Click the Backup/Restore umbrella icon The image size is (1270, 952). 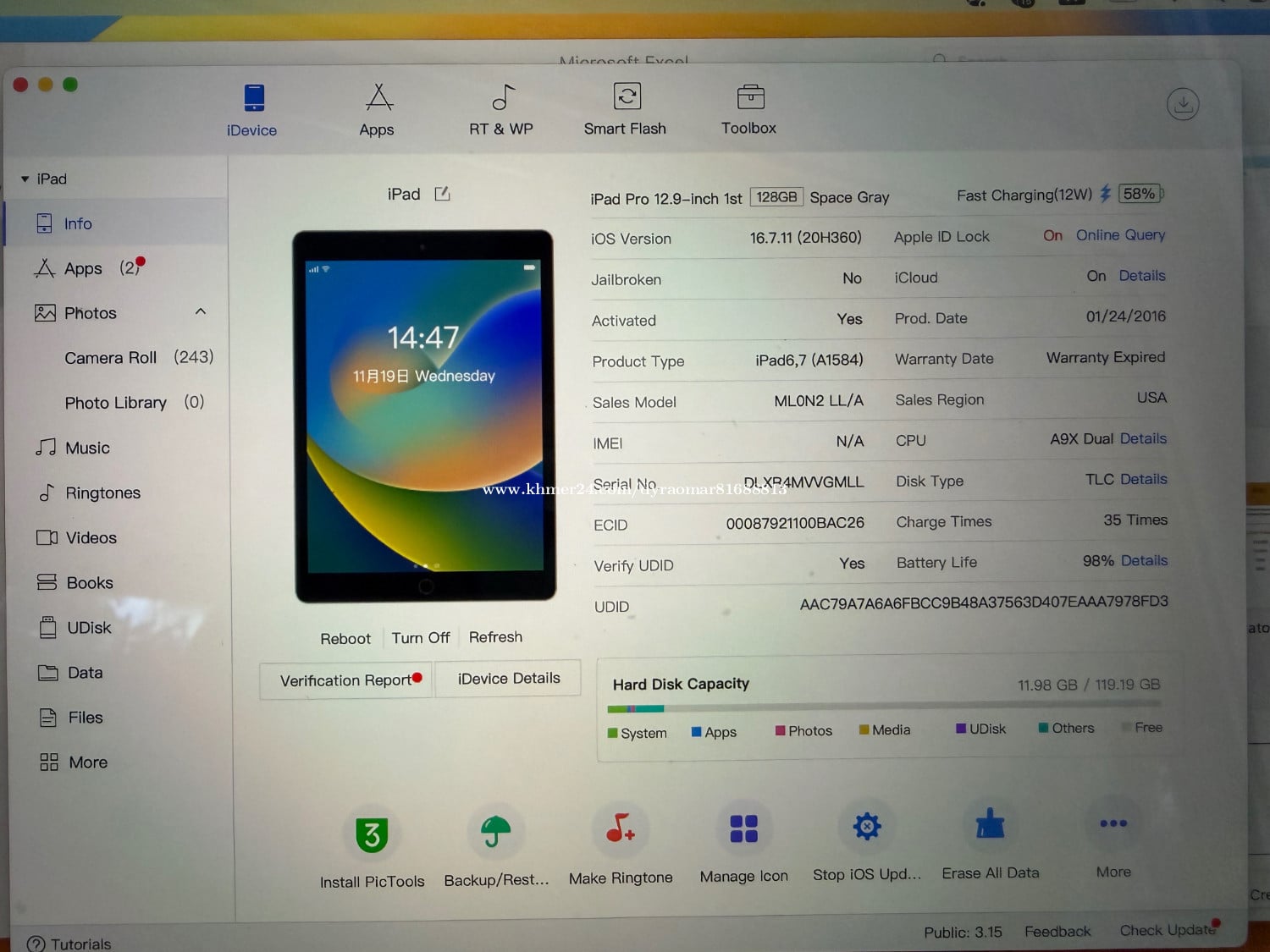coord(496,832)
